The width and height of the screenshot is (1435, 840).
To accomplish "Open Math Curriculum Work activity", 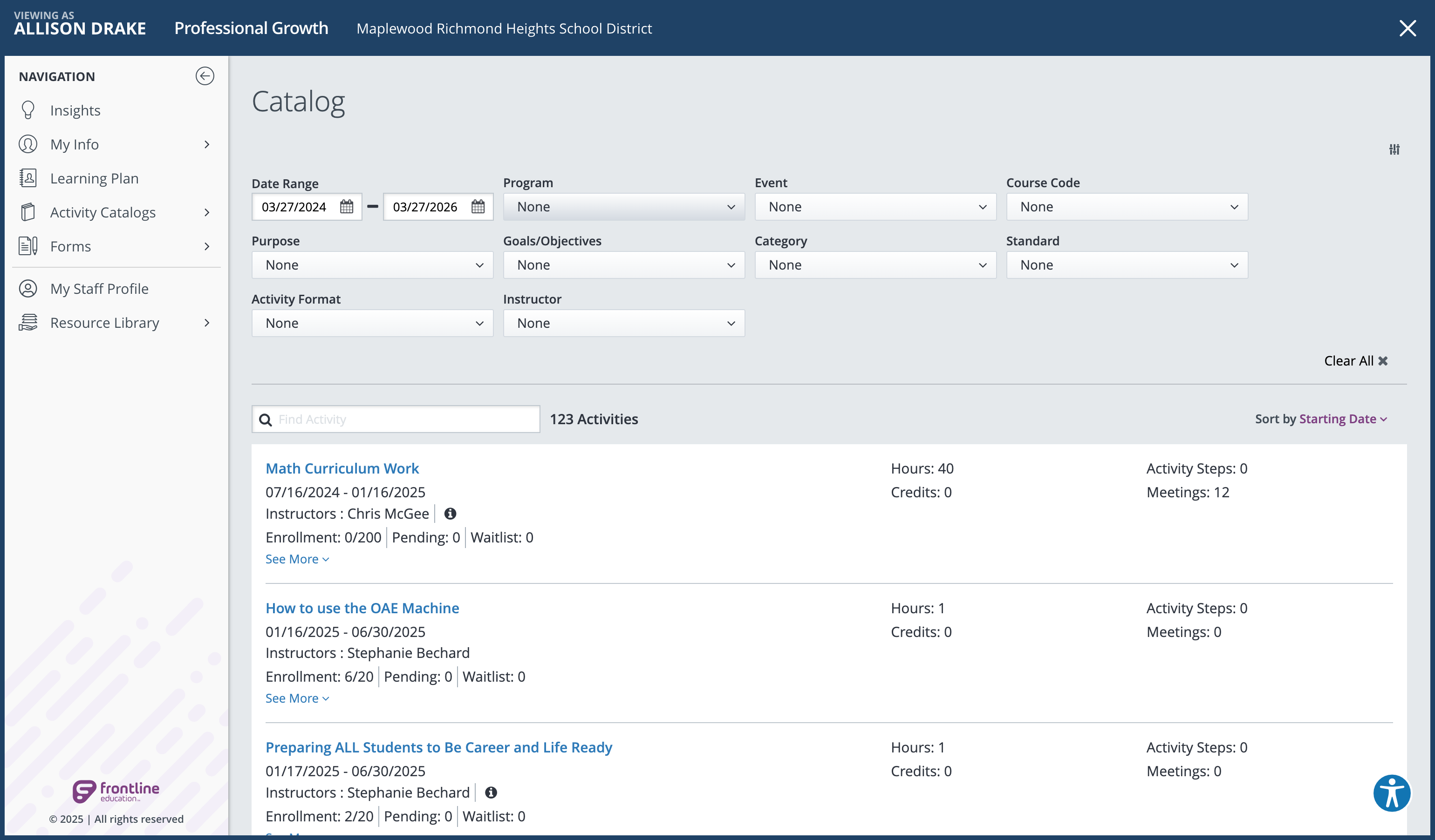I will [342, 468].
